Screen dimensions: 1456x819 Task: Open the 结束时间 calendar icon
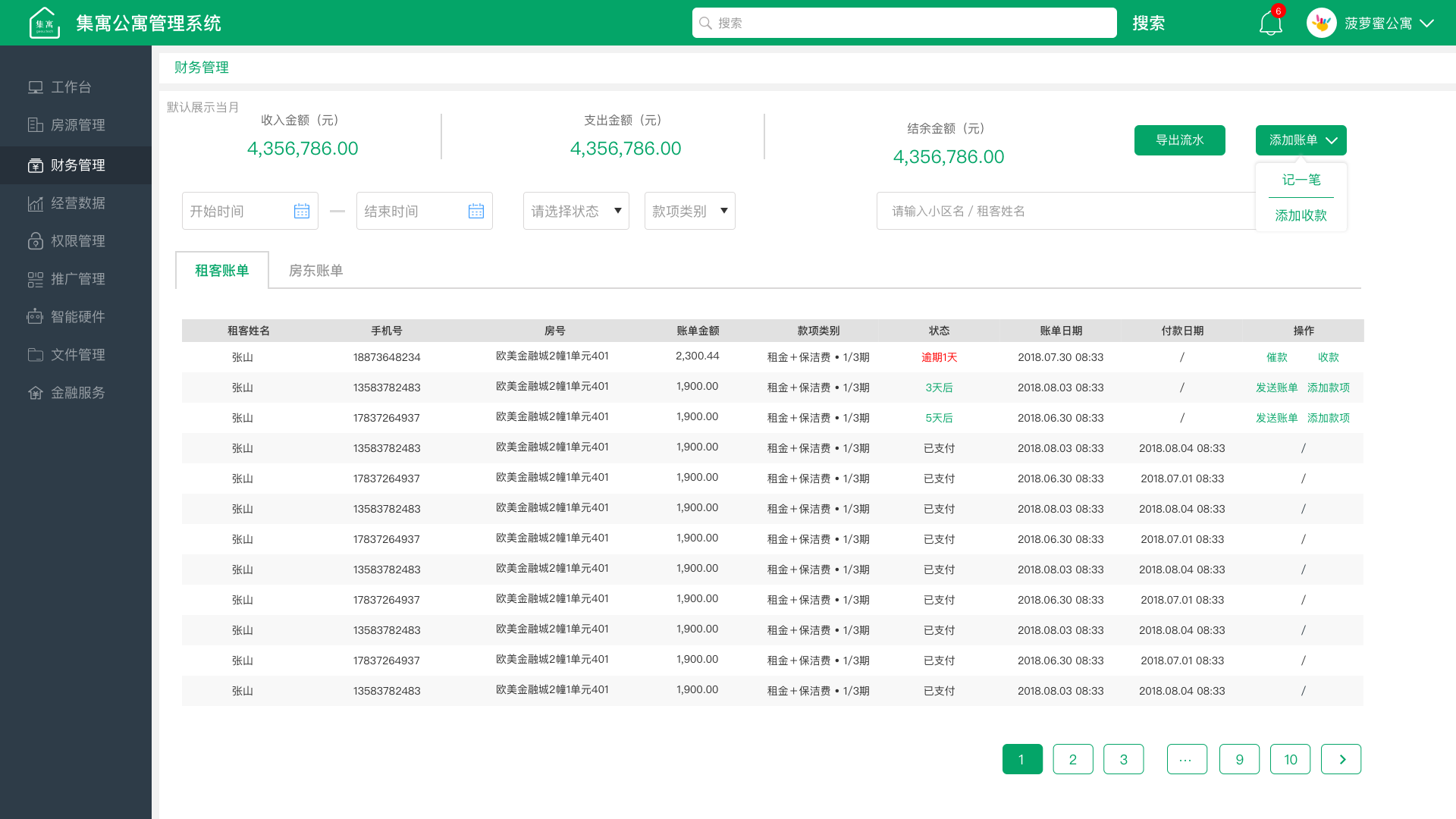[476, 211]
